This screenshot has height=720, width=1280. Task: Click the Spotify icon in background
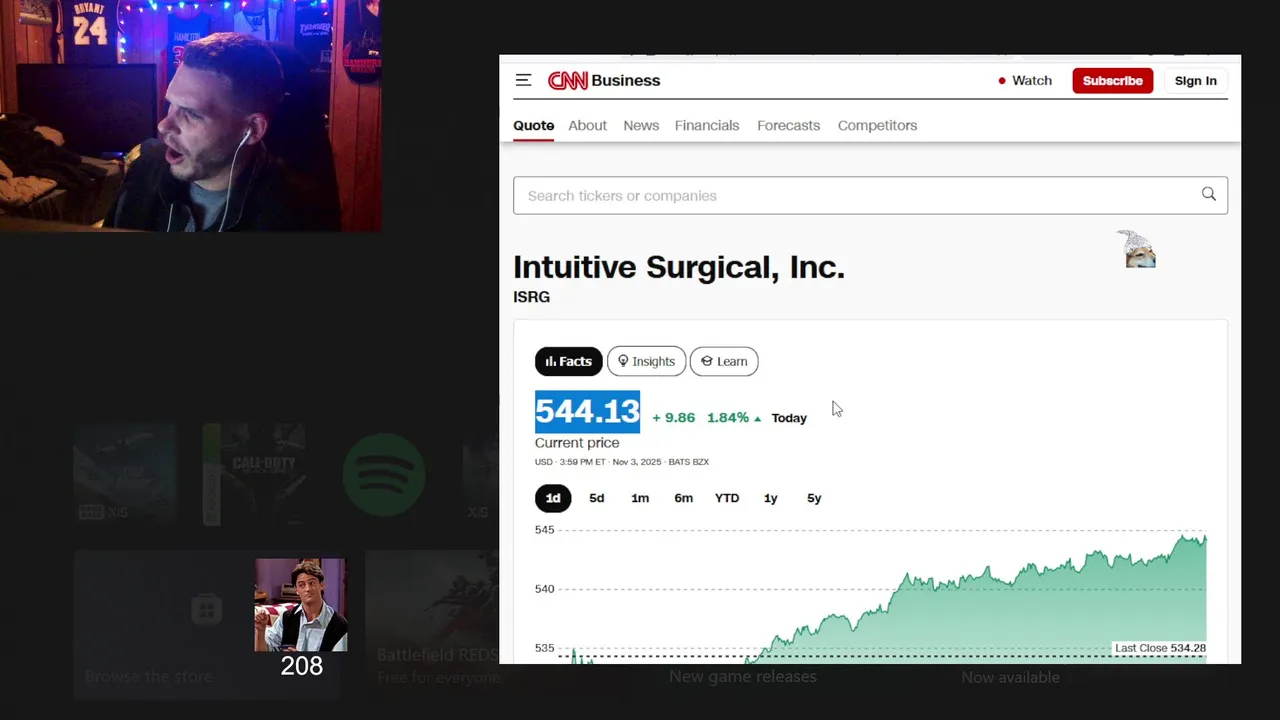pyautogui.click(x=384, y=475)
